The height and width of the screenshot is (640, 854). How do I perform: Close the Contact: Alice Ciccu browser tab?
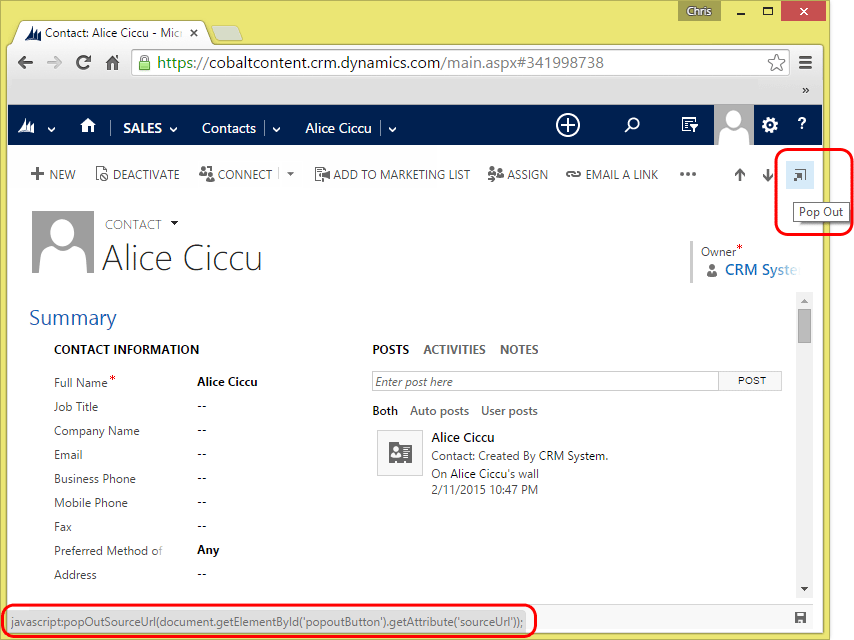coord(193,33)
